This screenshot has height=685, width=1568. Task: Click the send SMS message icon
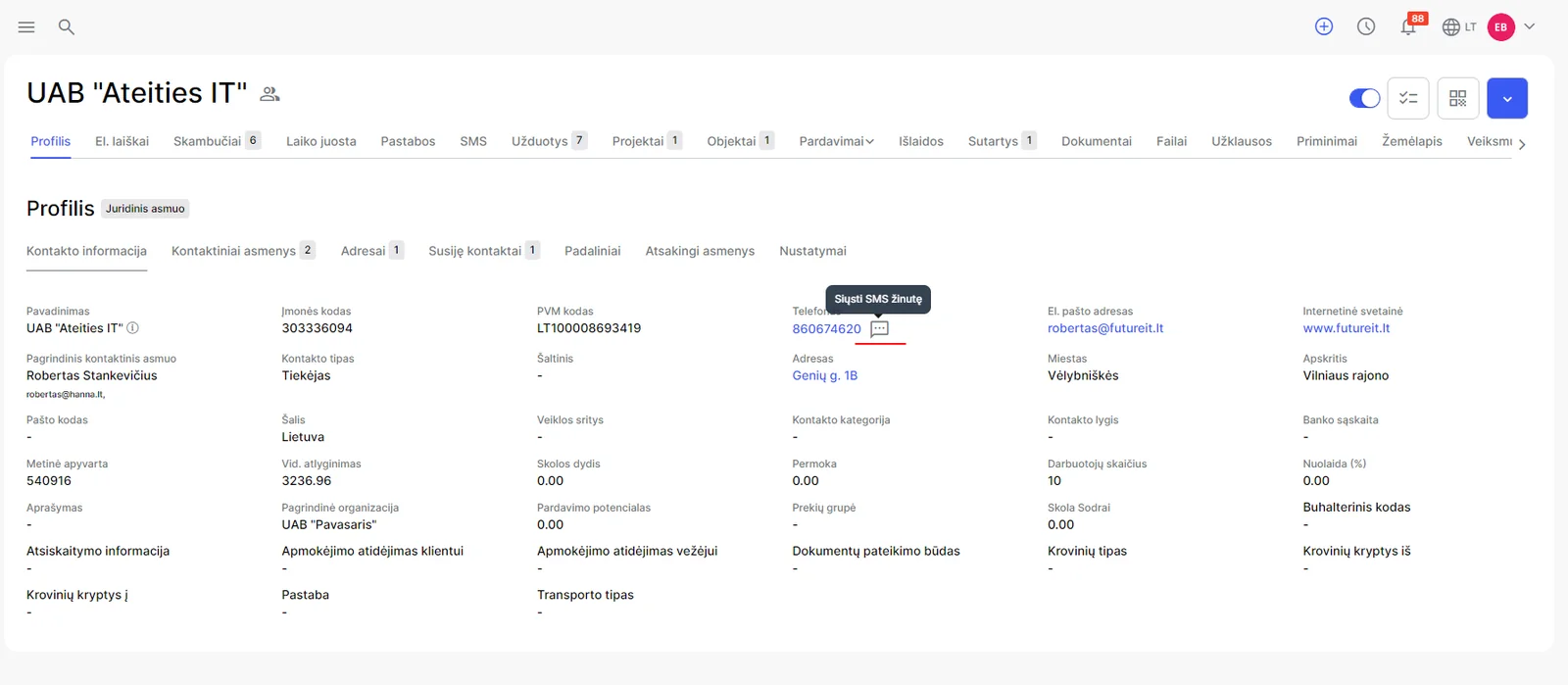click(x=880, y=329)
